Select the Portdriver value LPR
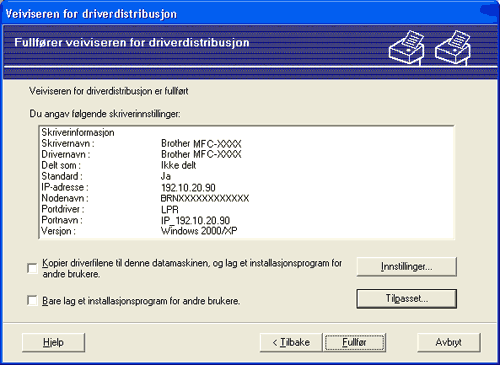 [170, 209]
